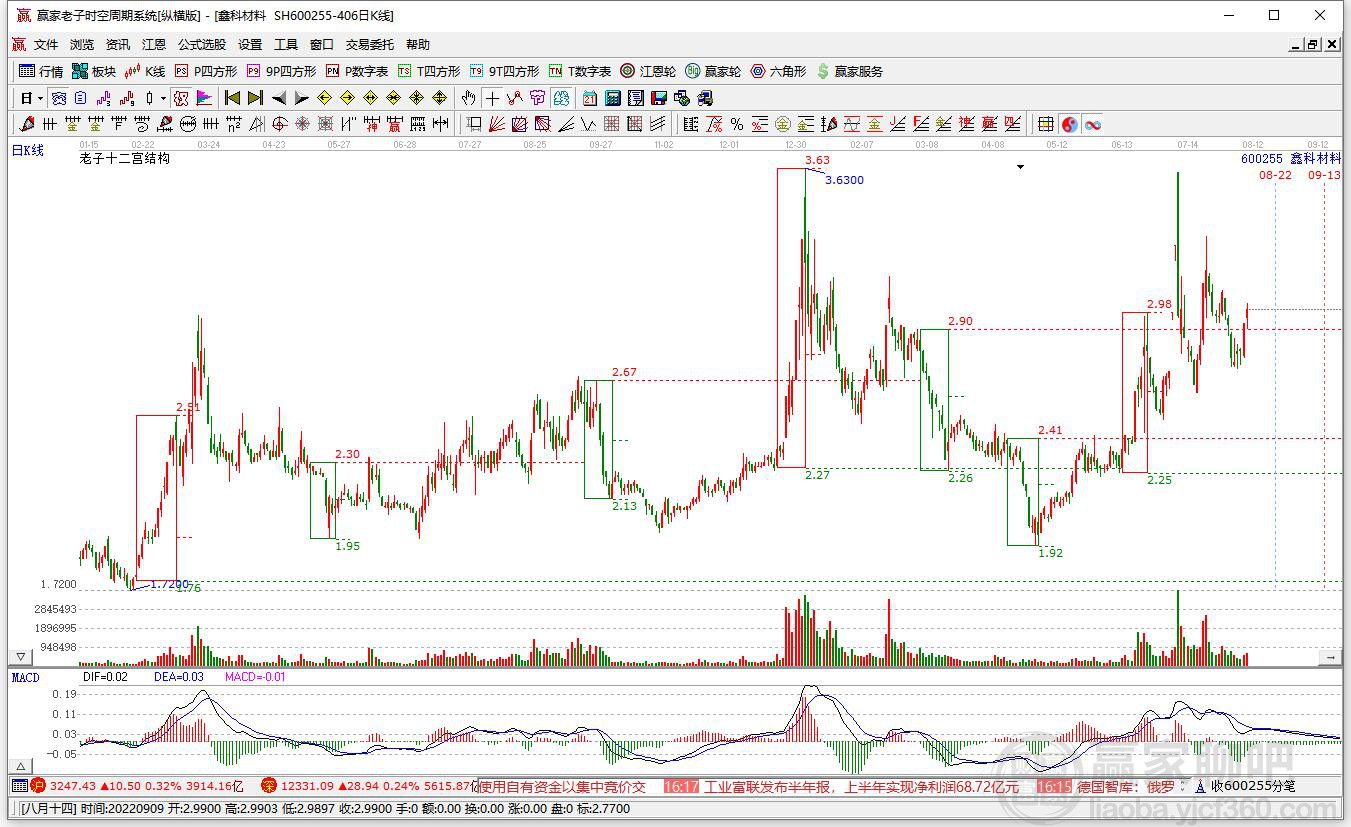Screen dimensions: 1351x827
Task: Open the 江恩 menu
Action: [x=154, y=45]
